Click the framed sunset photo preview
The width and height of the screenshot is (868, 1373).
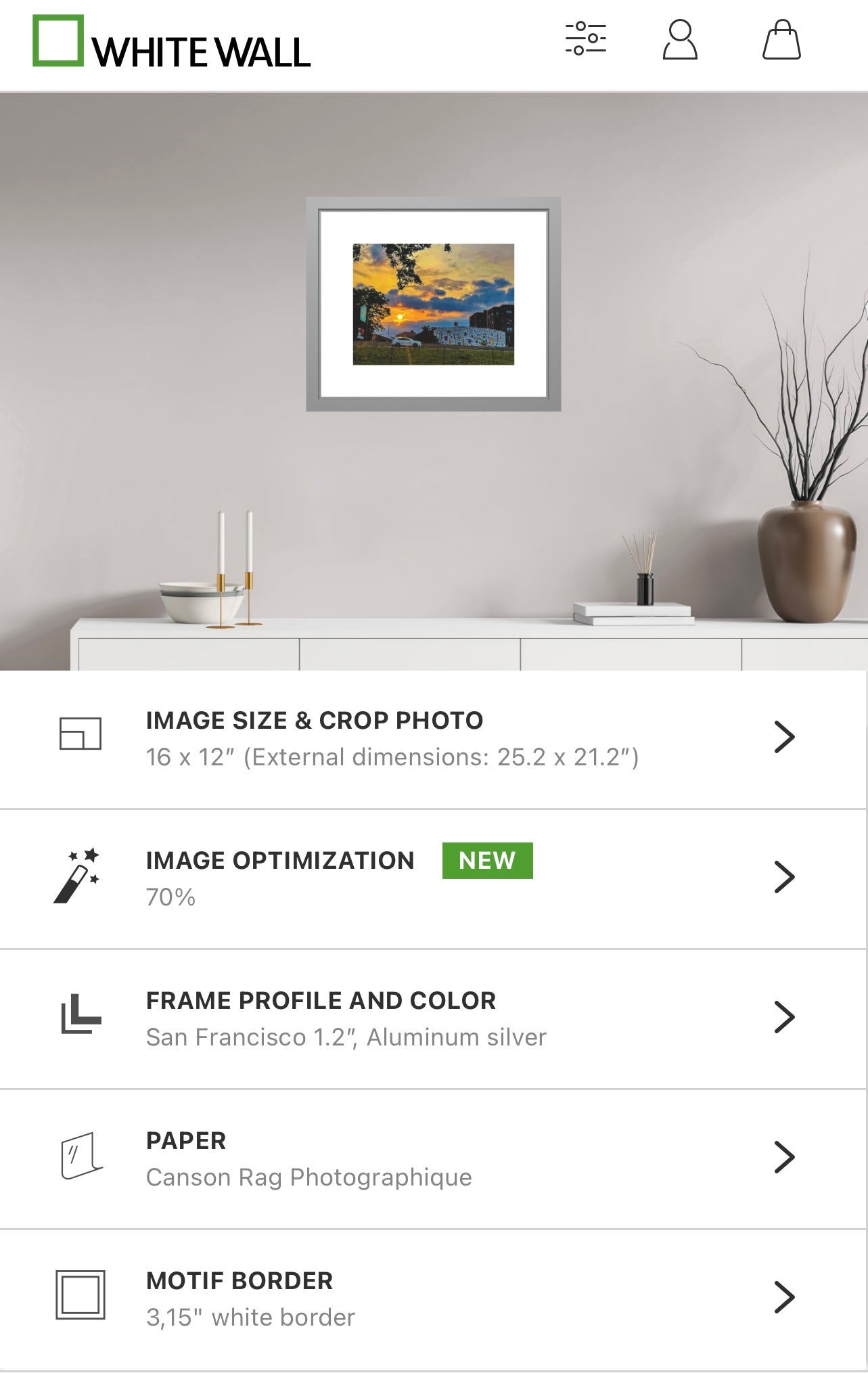click(x=433, y=304)
